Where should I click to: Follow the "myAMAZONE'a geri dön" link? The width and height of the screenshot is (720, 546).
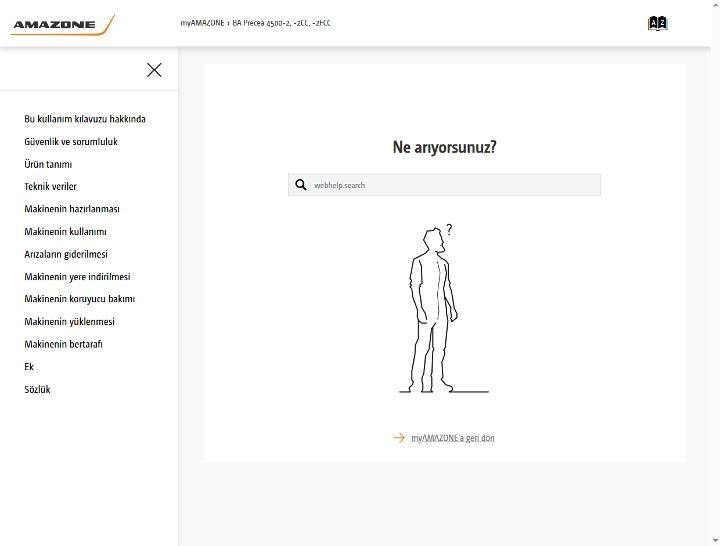pyautogui.click(x=453, y=438)
